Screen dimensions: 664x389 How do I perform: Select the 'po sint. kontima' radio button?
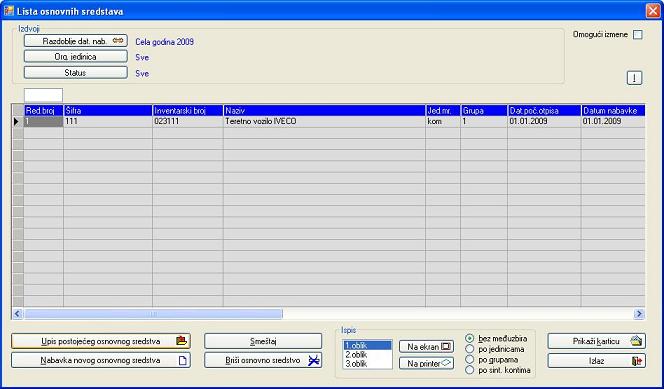470,370
